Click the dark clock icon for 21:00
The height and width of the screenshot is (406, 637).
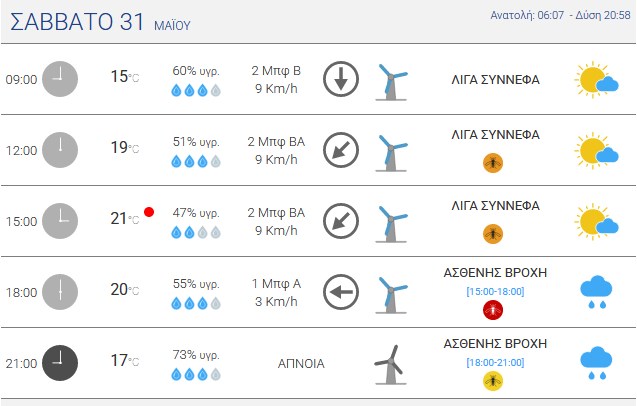[x=60, y=363]
